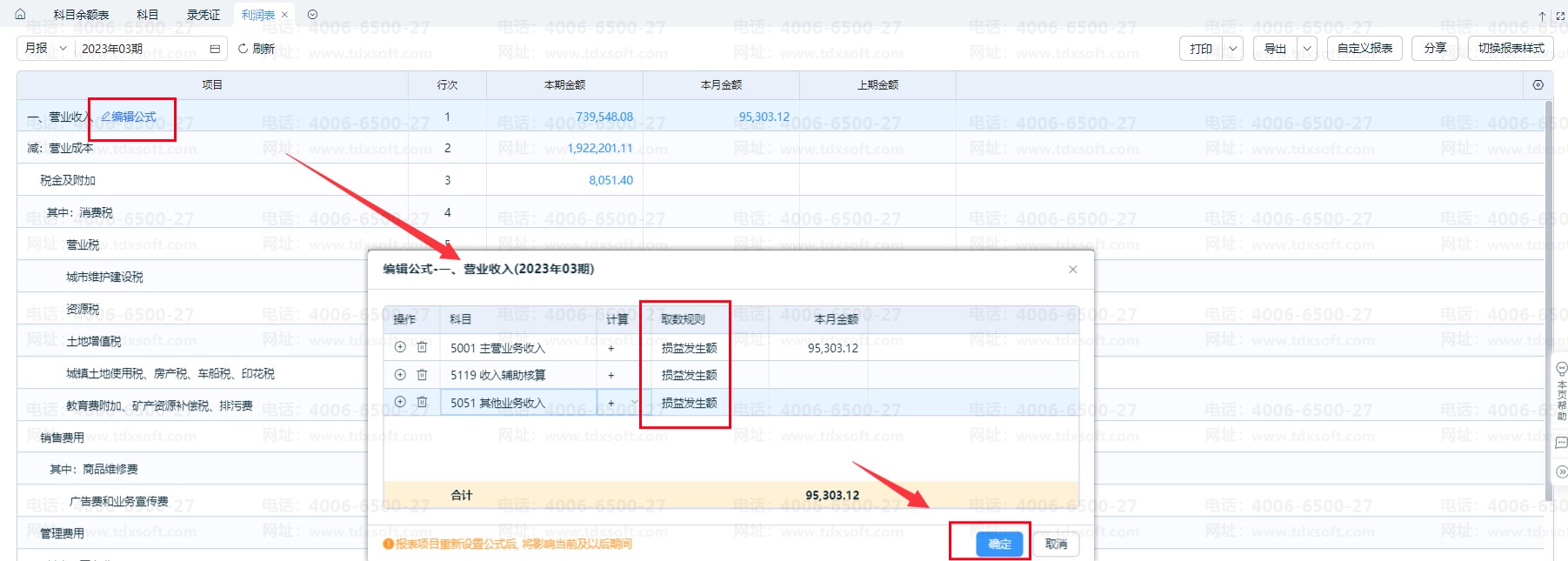Open the 月报 report type dropdown
The image size is (1568, 561).
(45, 49)
